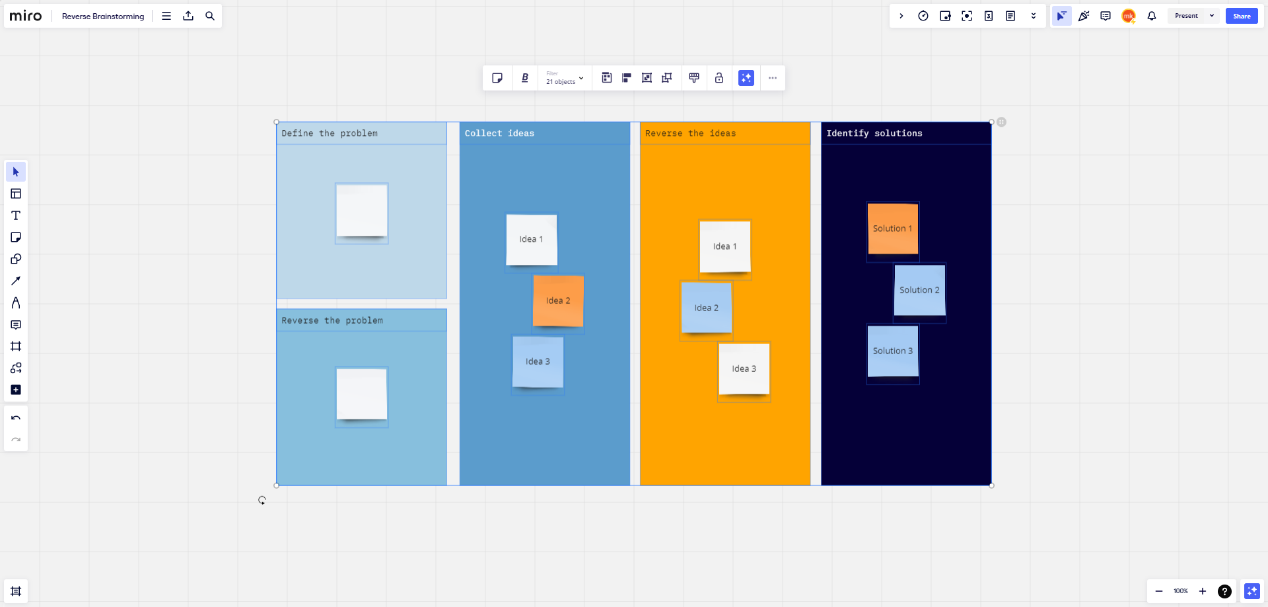Open the help question mark button

pyautogui.click(x=1225, y=591)
